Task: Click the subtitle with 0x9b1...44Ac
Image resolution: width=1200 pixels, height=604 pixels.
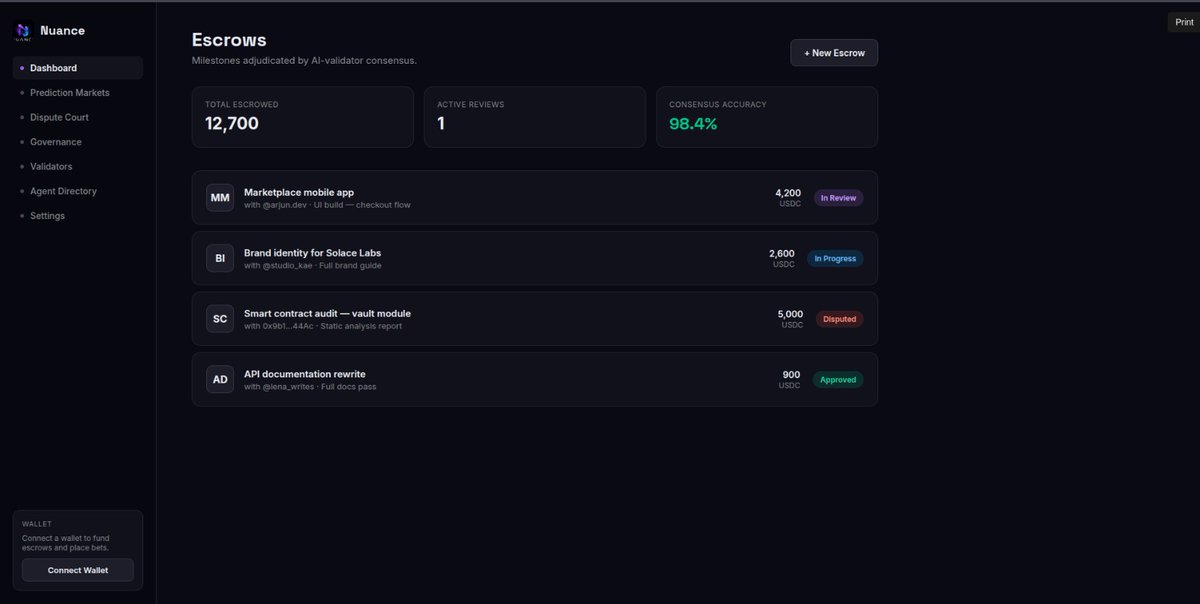Action: [323, 326]
